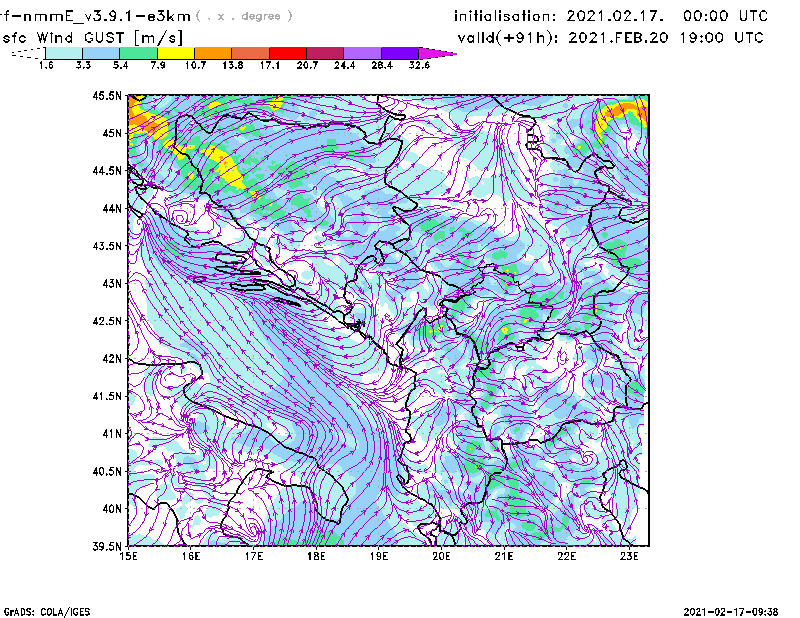Click the 16E longitude label
The height and width of the screenshot is (618, 800).
click(x=191, y=556)
